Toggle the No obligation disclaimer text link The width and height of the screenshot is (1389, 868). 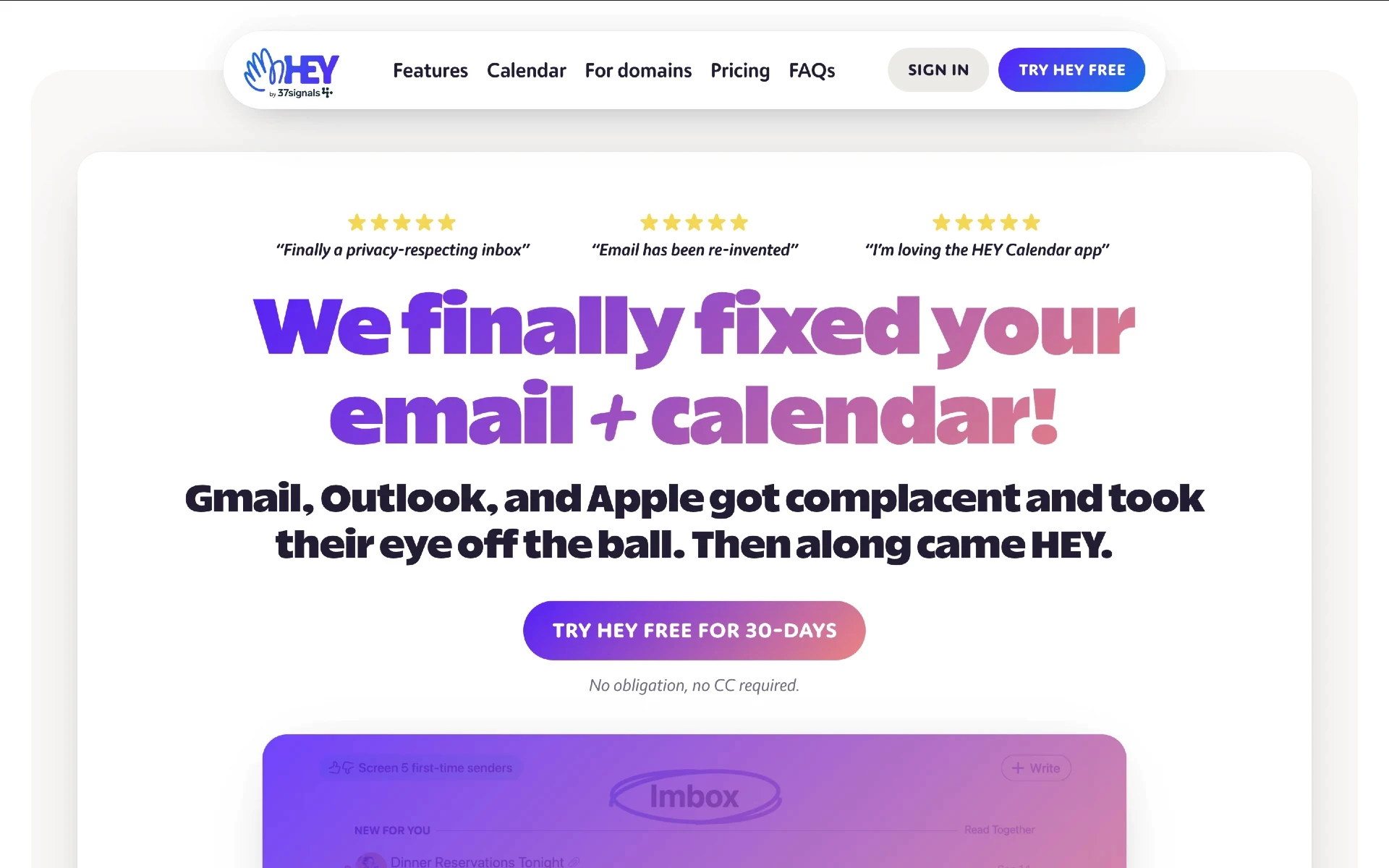(694, 684)
